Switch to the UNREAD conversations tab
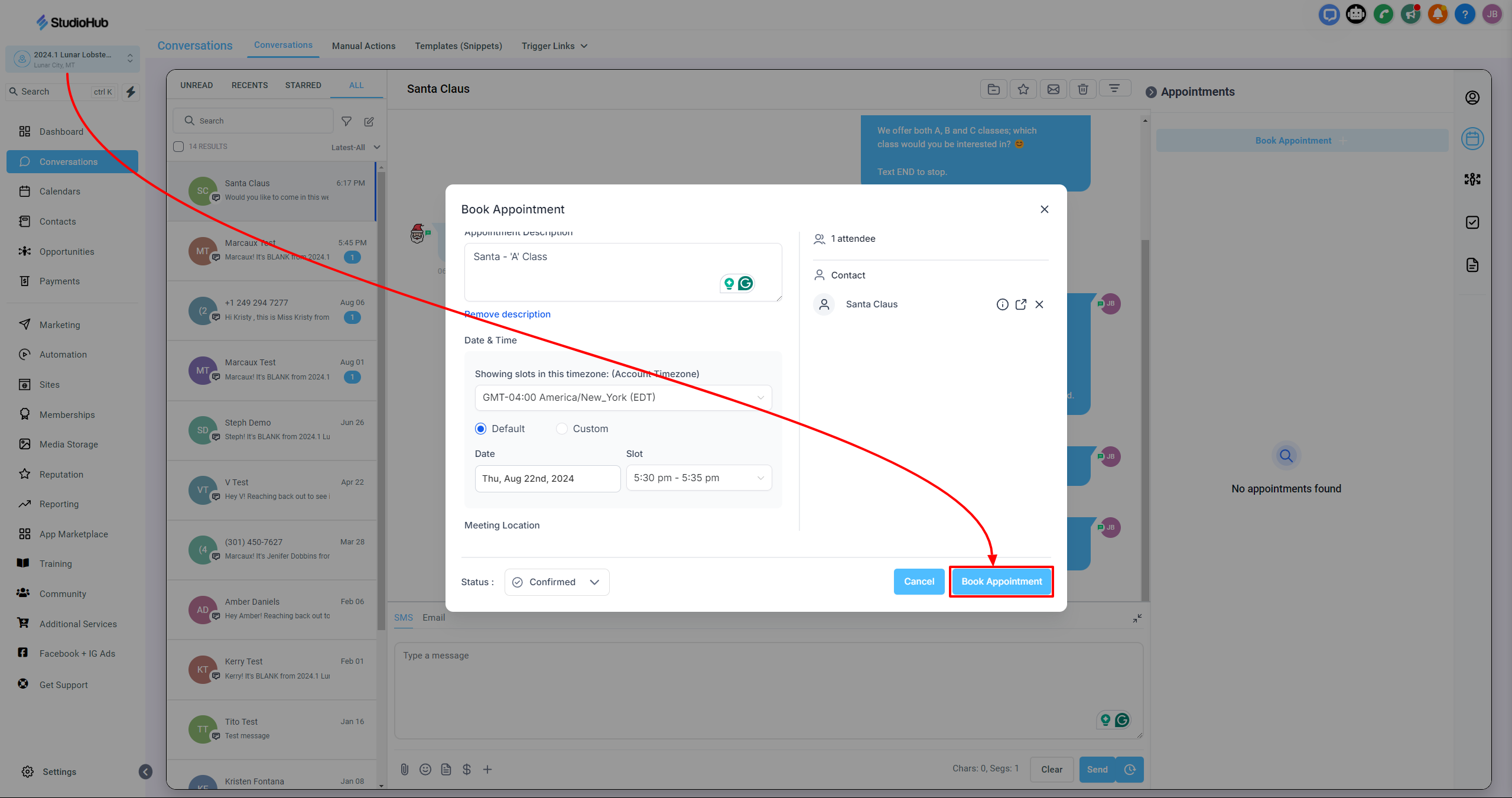Viewport: 1512px width, 798px height. (x=196, y=85)
